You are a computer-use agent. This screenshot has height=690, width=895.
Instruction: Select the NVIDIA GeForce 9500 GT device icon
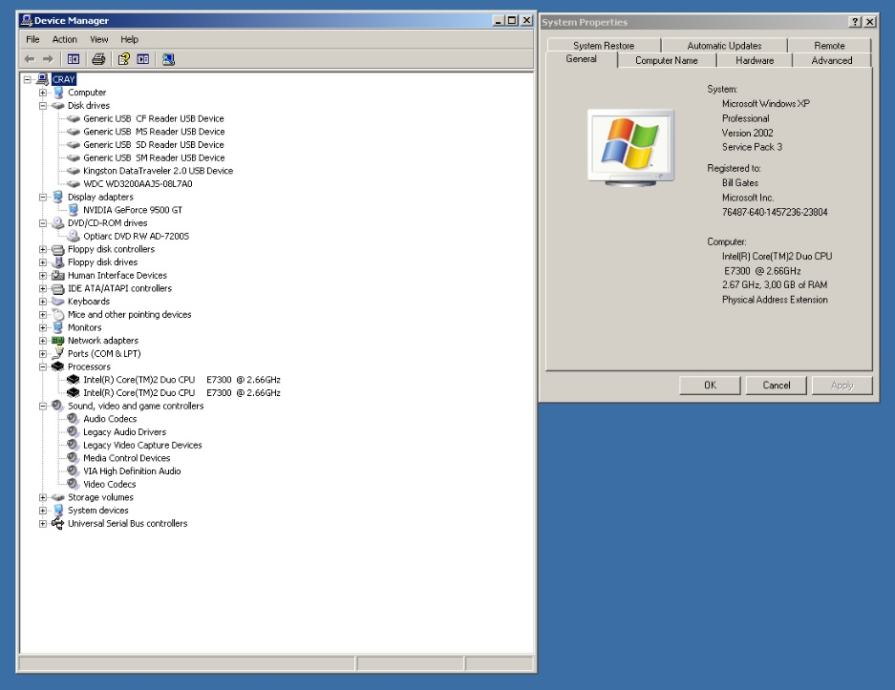[74, 210]
